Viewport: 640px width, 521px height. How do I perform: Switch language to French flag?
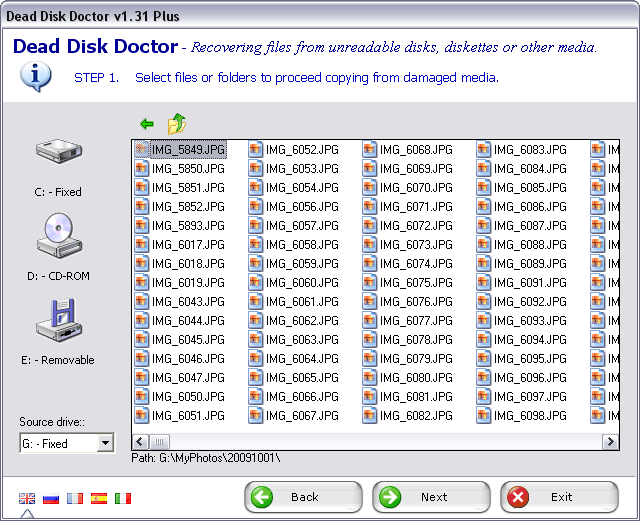(75, 499)
